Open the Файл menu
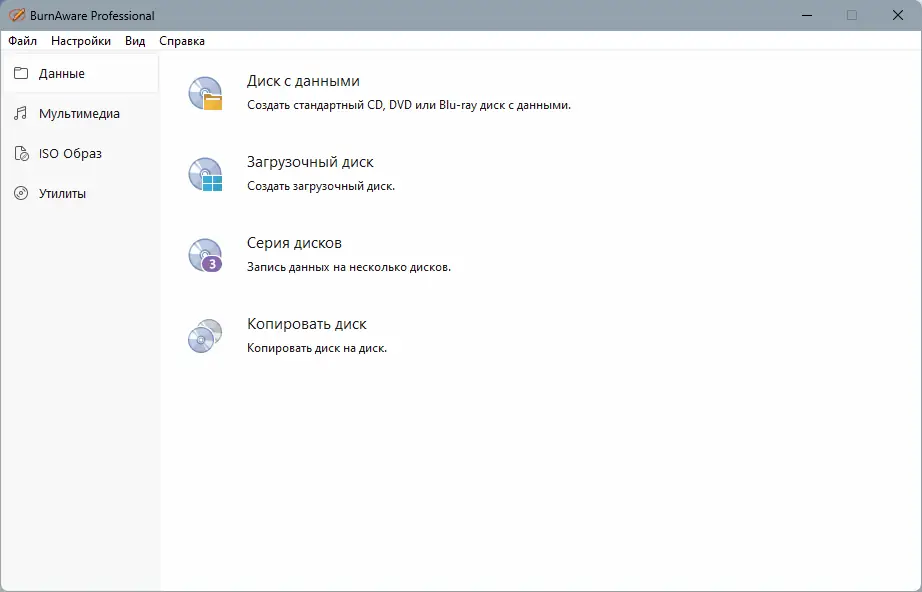Screen dimensions: 922x592 click(x=22, y=41)
